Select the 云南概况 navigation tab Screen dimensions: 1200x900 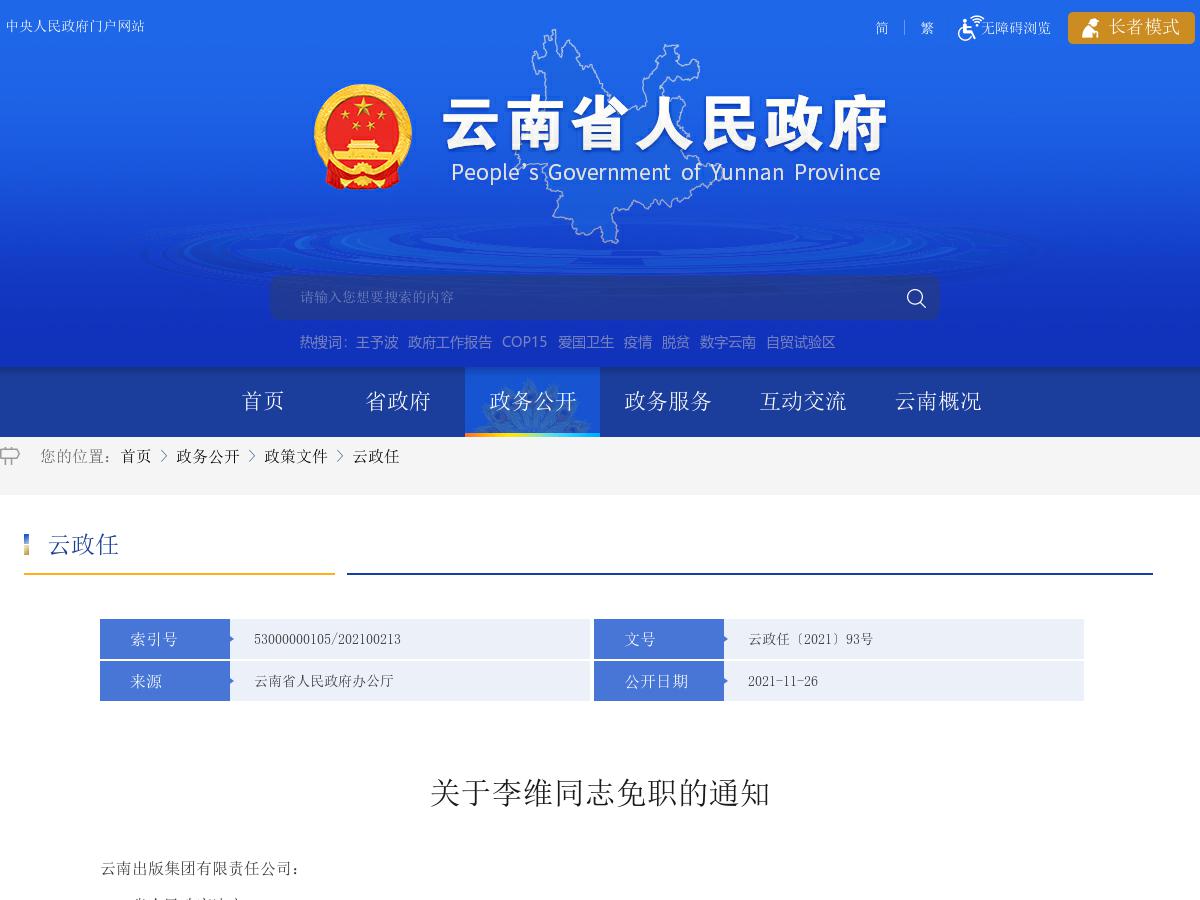(x=937, y=401)
